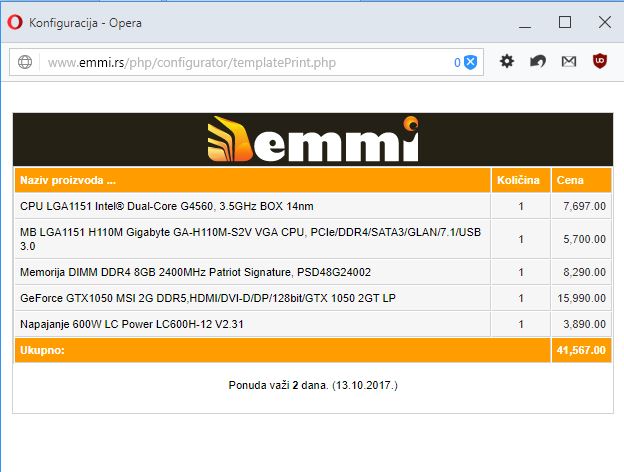Maximize the Konfiguracija Opera window
The height and width of the screenshot is (472, 624).
(565, 22)
